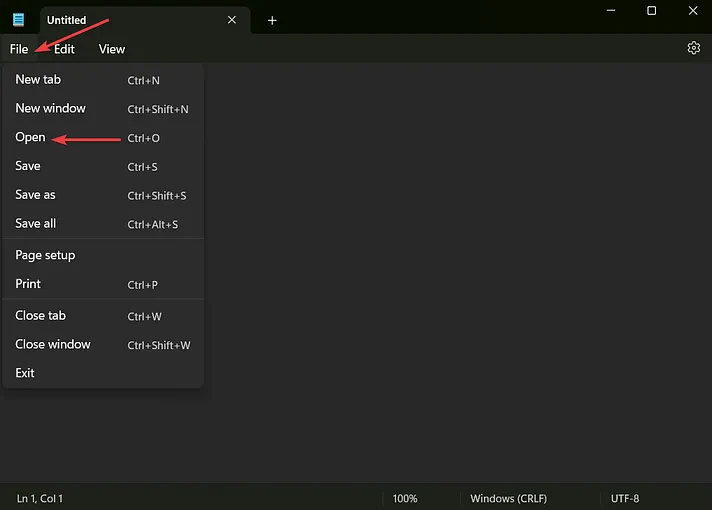Screen dimensions: 712x510
Task: Choose Close window menu entry
Action: 103,345
